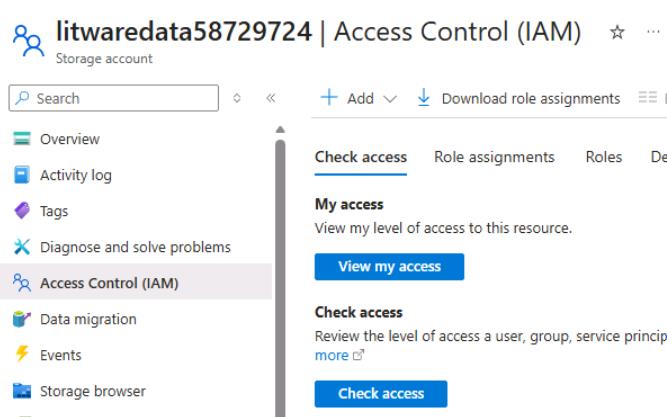Open the Roles tab

pyautogui.click(x=604, y=157)
